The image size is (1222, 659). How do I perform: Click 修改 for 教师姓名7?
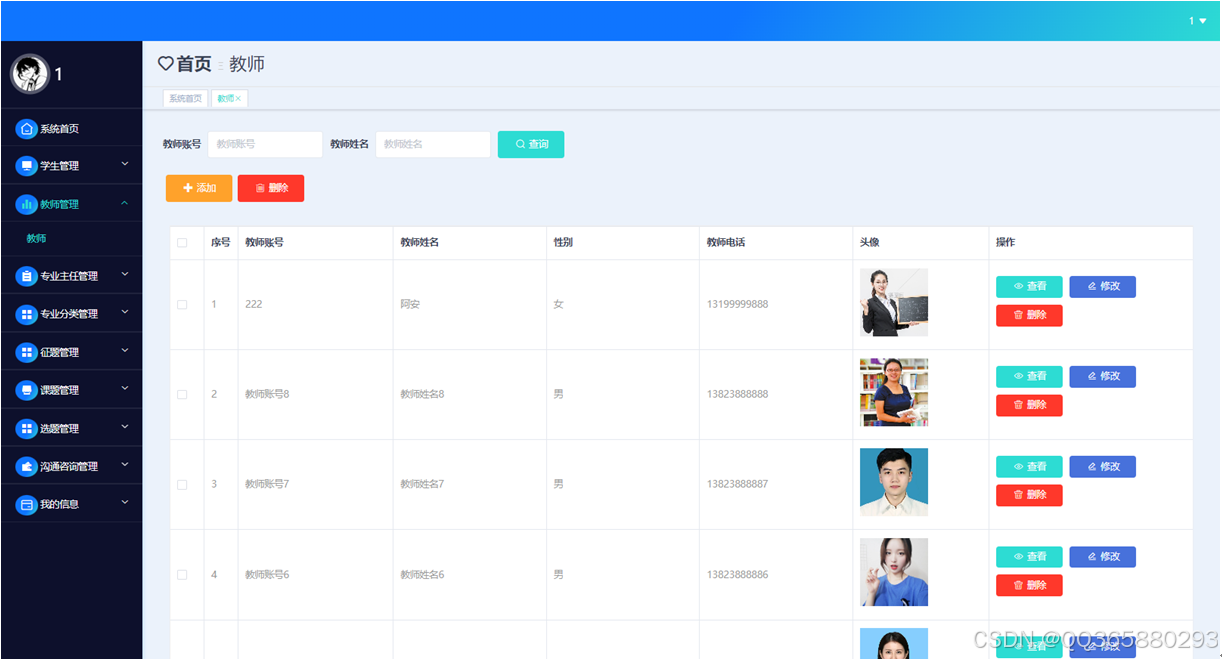1102,467
